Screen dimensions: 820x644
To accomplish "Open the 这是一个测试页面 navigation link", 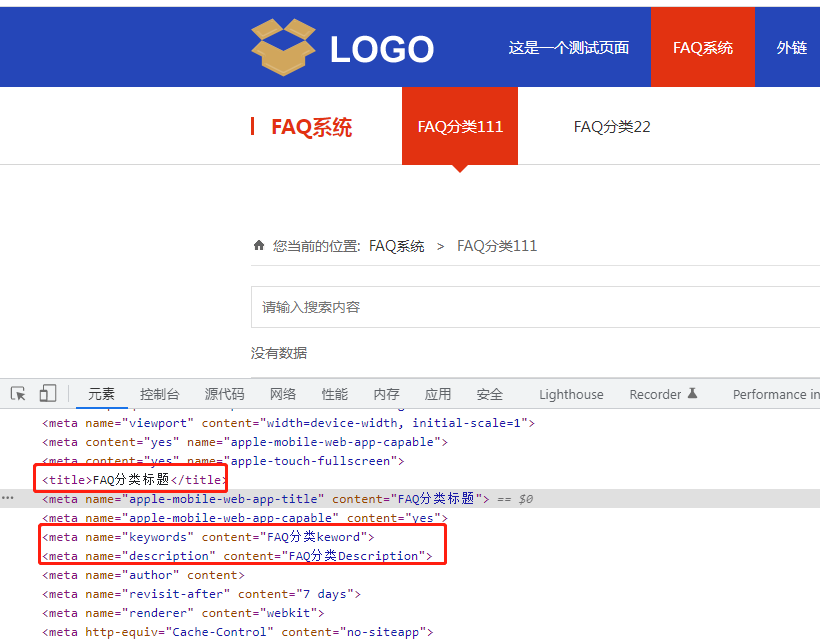I will click(x=568, y=47).
